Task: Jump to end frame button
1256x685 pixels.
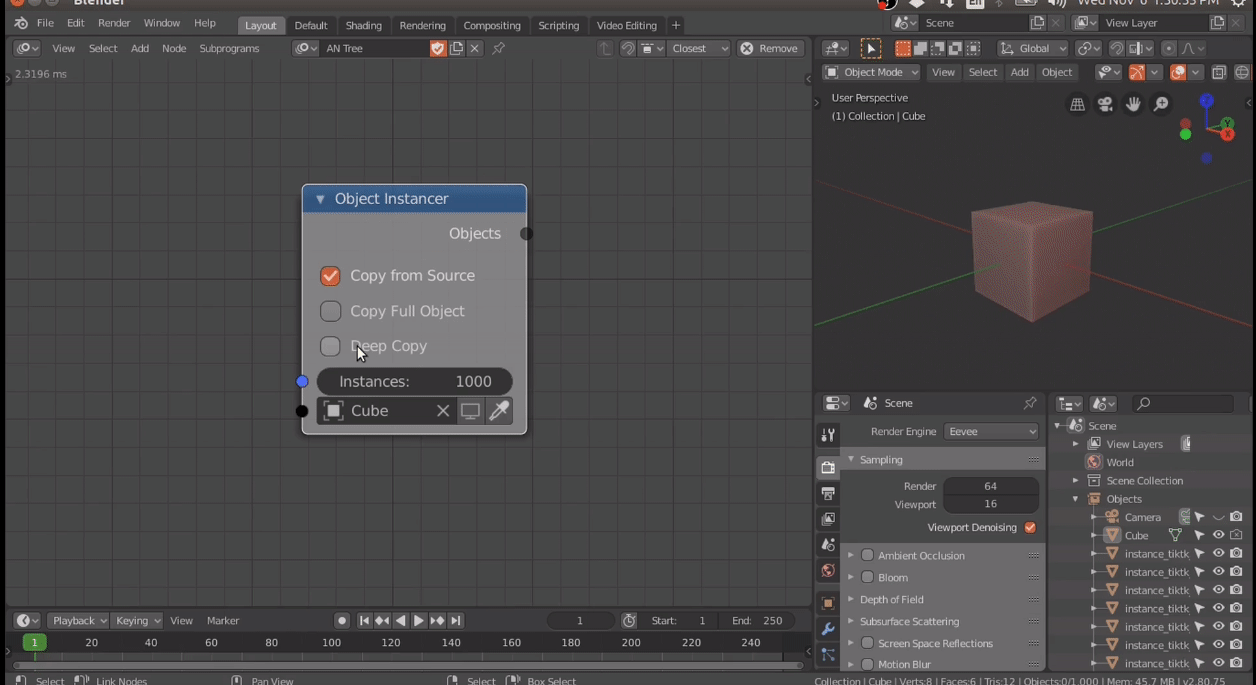Action: click(x=456, y=620)
